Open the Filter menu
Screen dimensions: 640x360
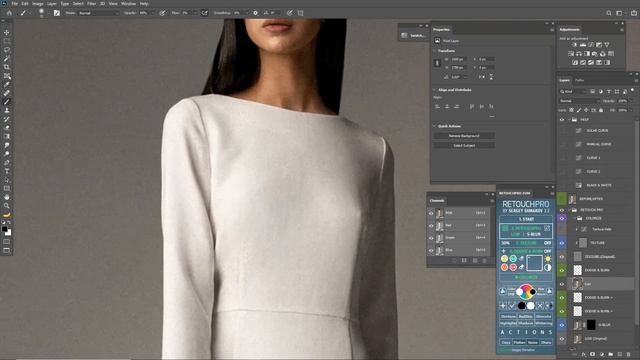click(x=91, y=3)
